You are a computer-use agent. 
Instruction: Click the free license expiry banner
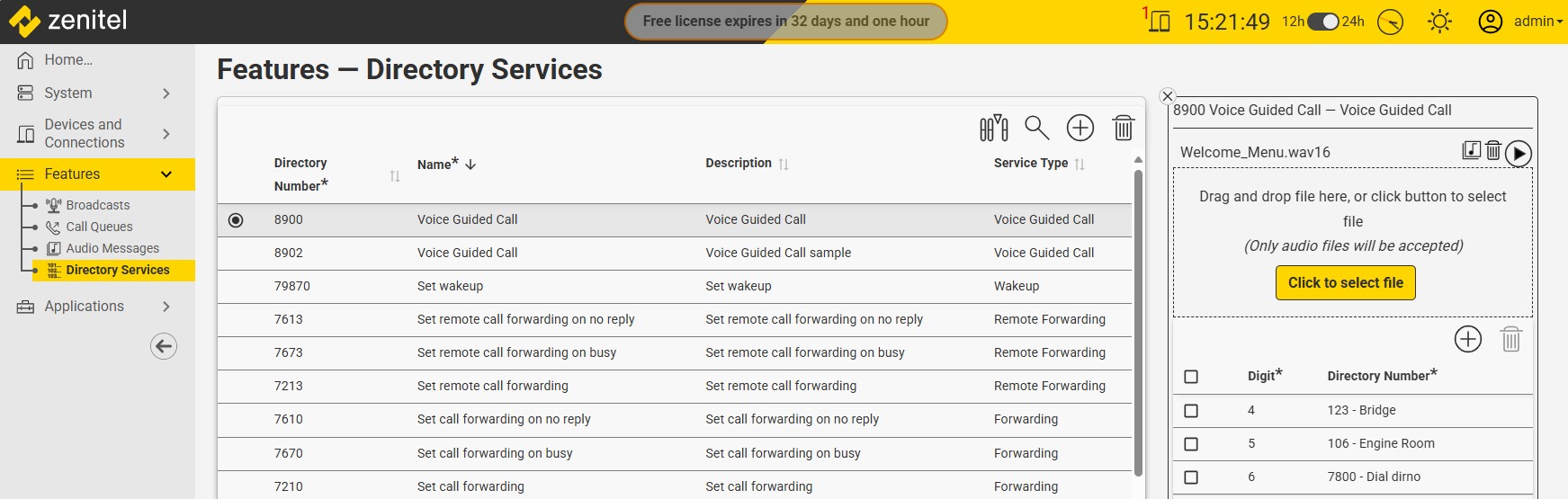point(786,22)
